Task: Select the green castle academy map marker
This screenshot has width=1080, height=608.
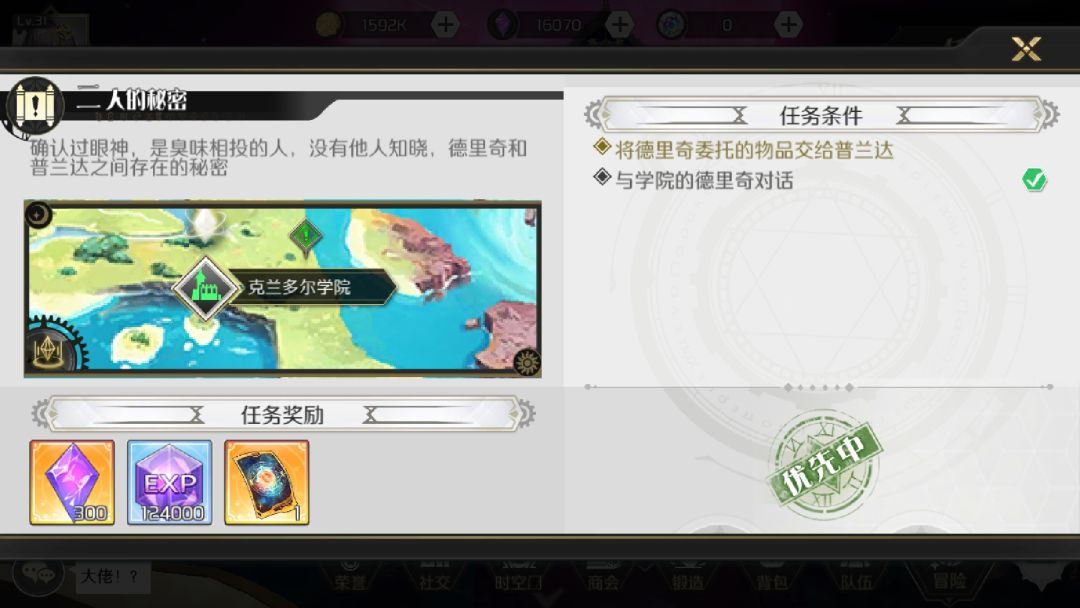Action: pos(205,287)
